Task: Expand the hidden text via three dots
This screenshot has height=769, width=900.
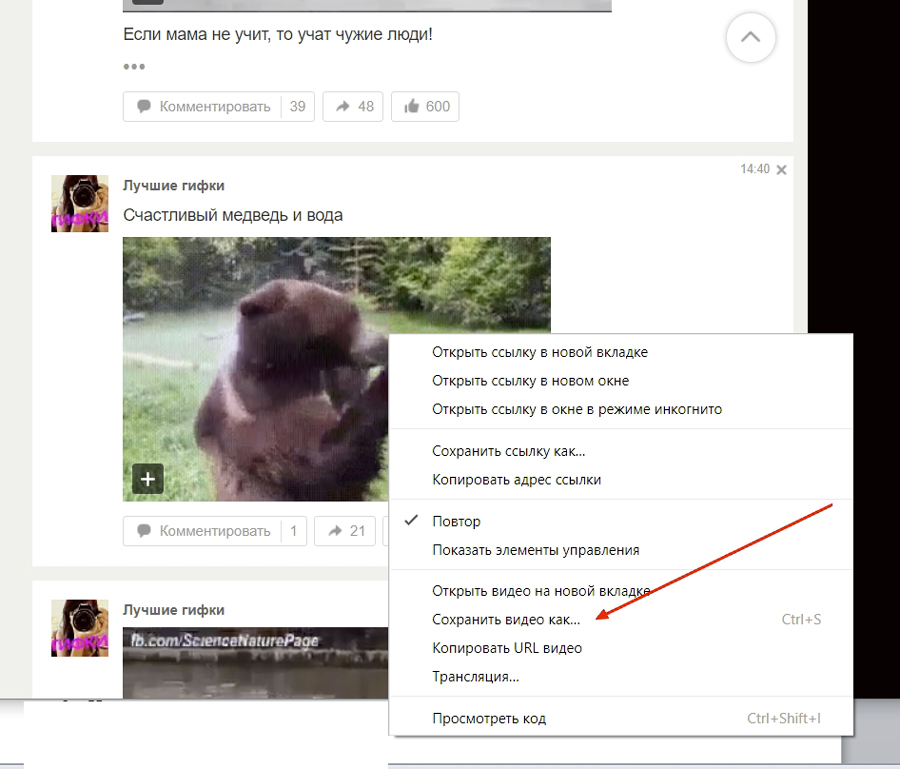Action: coord(134,67)
